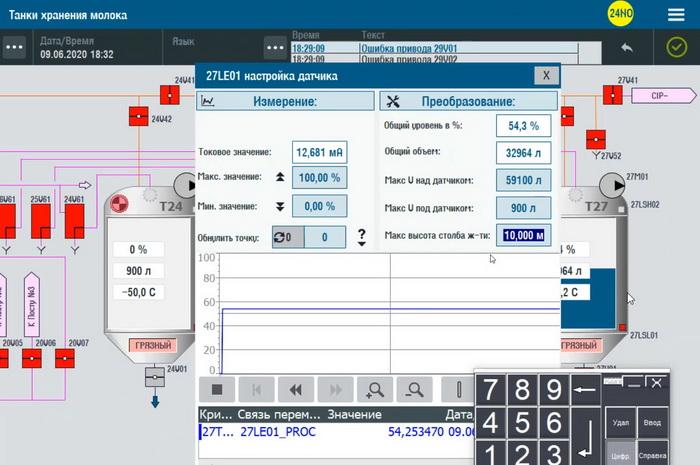Click the zoom out magnifier on trend toolbar
Image resolution: width=700 pixels, height=465 pixels.
[x=414, y=388]
